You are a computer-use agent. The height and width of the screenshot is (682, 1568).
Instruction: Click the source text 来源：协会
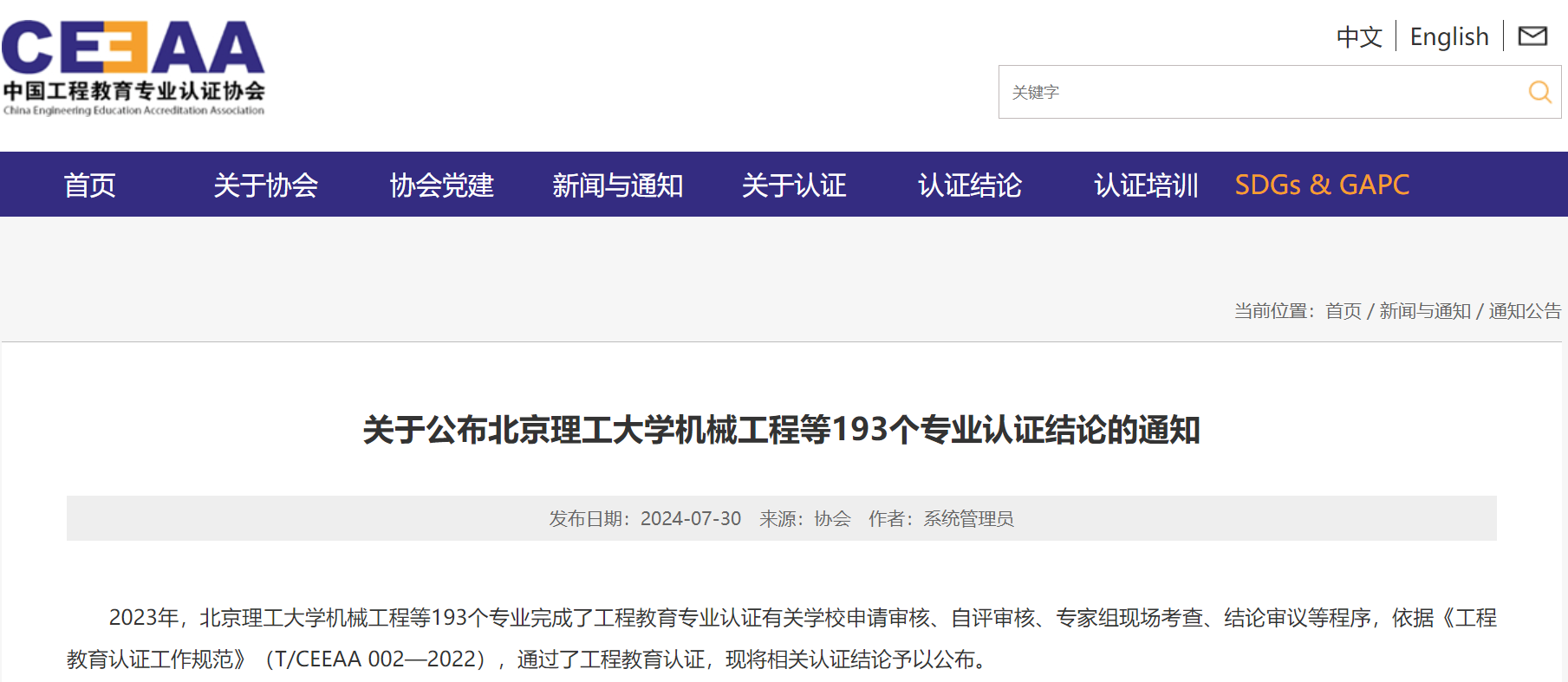(805, 518)
